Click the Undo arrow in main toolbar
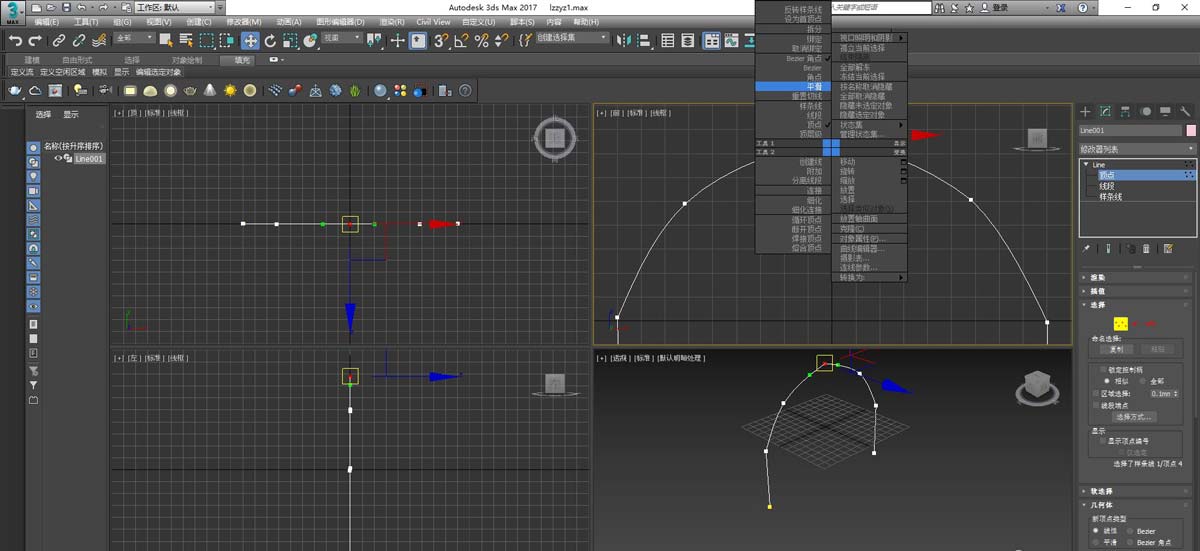This screenshot has height=551, width=1200. [15, 41]
